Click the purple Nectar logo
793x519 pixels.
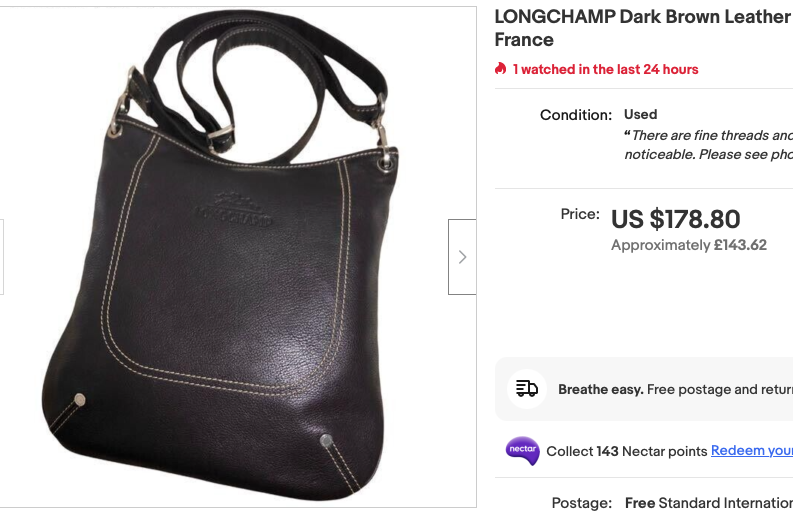pos(522,451)
